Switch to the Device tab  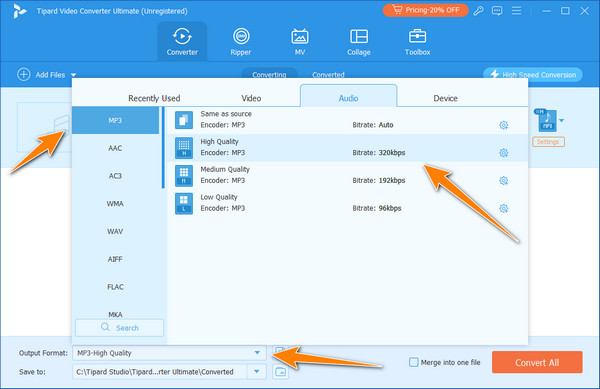click(x=445, y=98)
